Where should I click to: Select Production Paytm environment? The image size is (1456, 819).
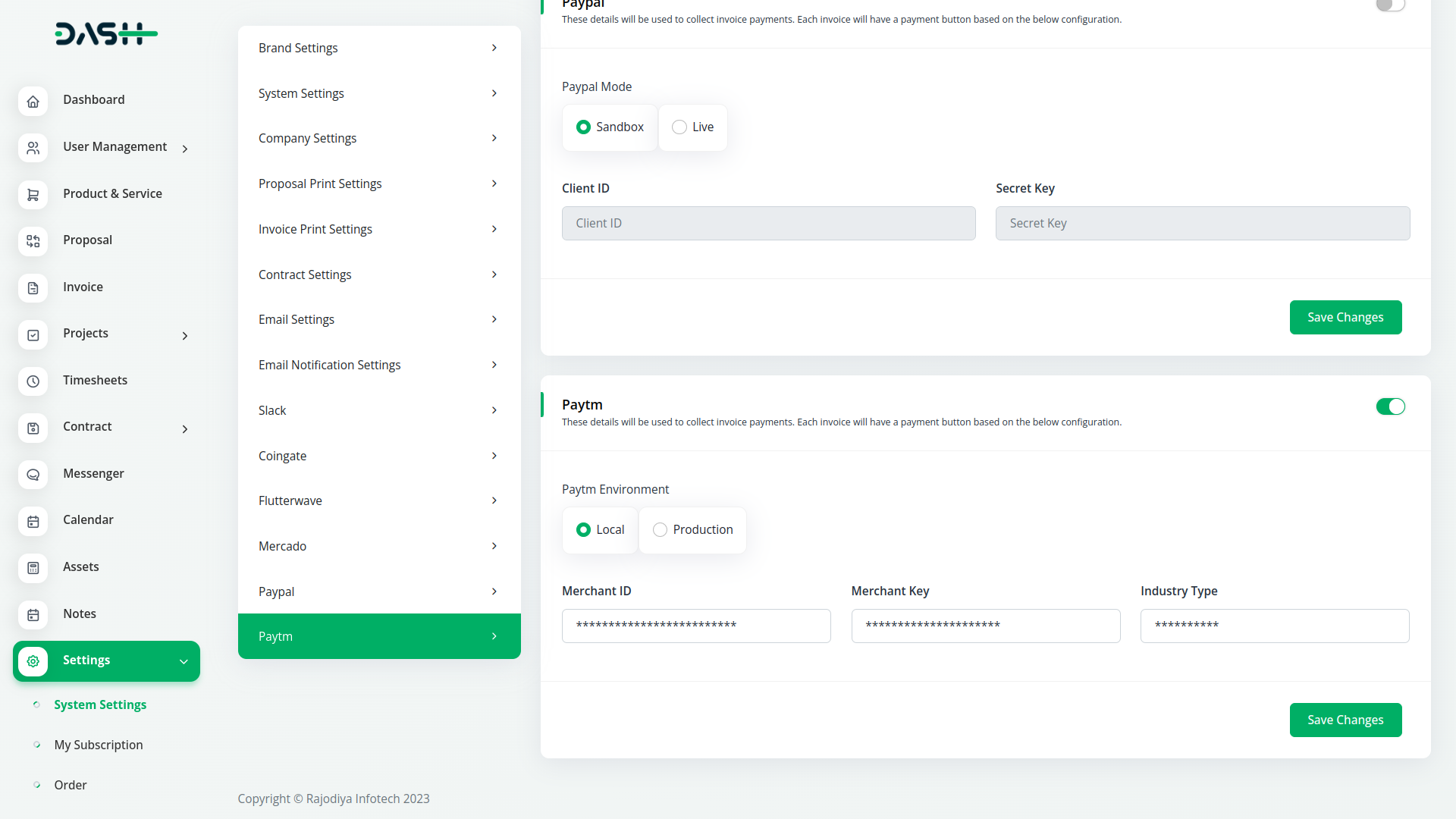(x=660, y=530)
